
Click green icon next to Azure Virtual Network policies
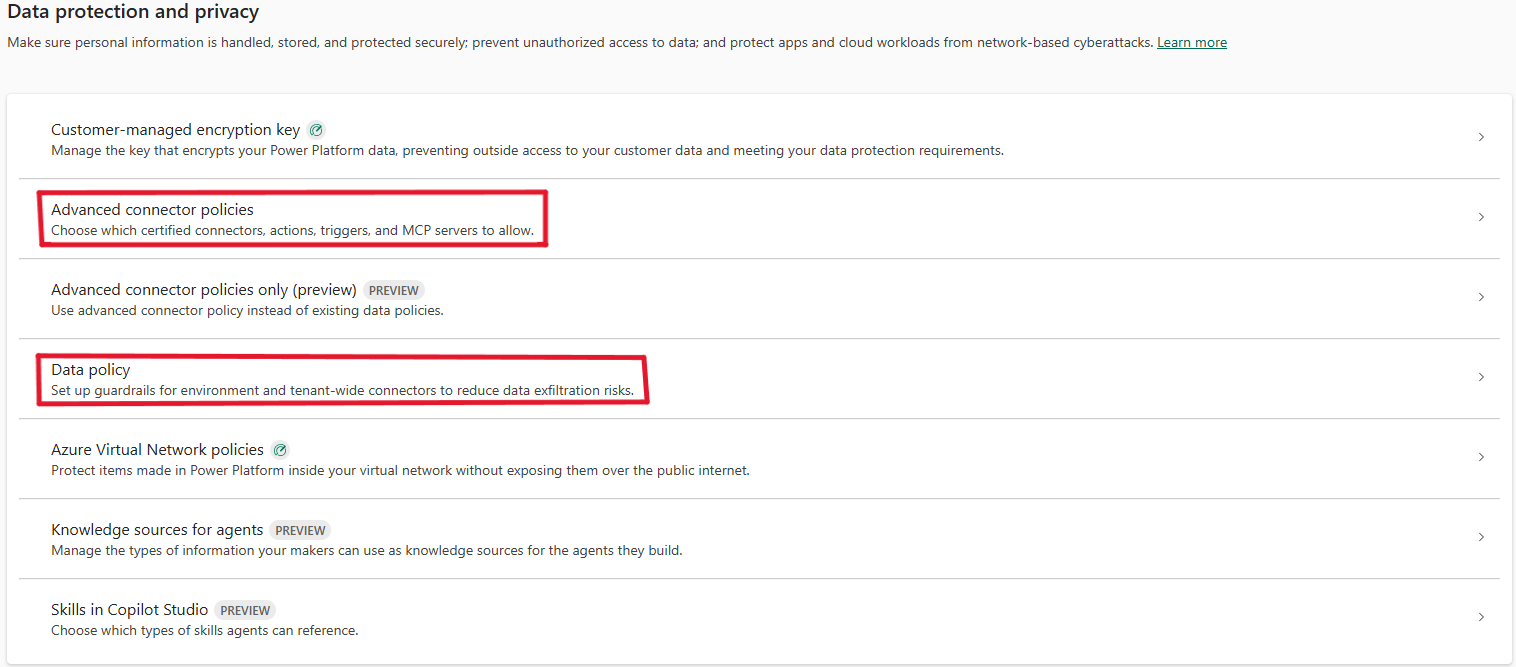(x=280, y=450)
